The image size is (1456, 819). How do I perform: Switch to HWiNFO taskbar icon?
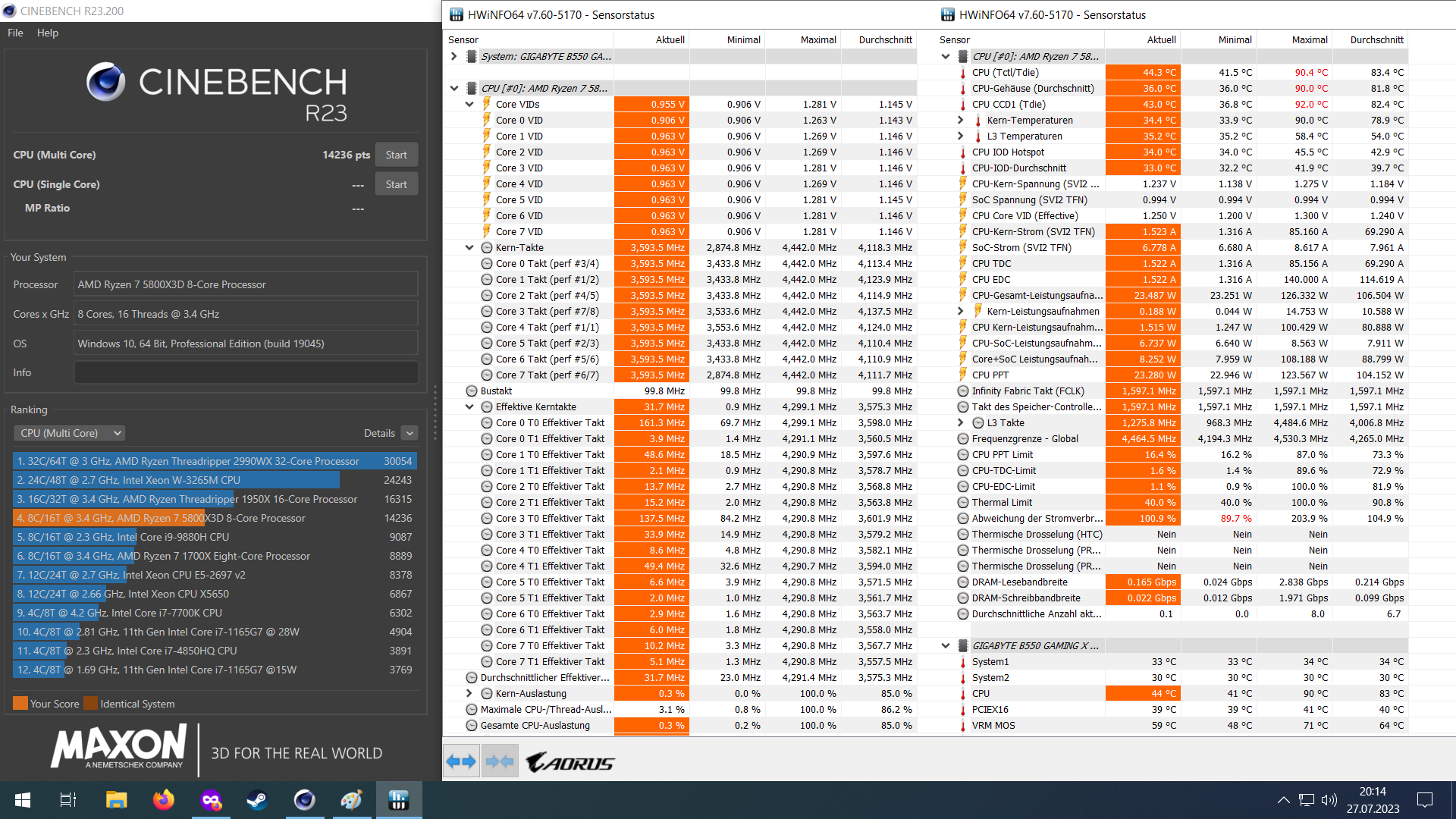[398, 800]
